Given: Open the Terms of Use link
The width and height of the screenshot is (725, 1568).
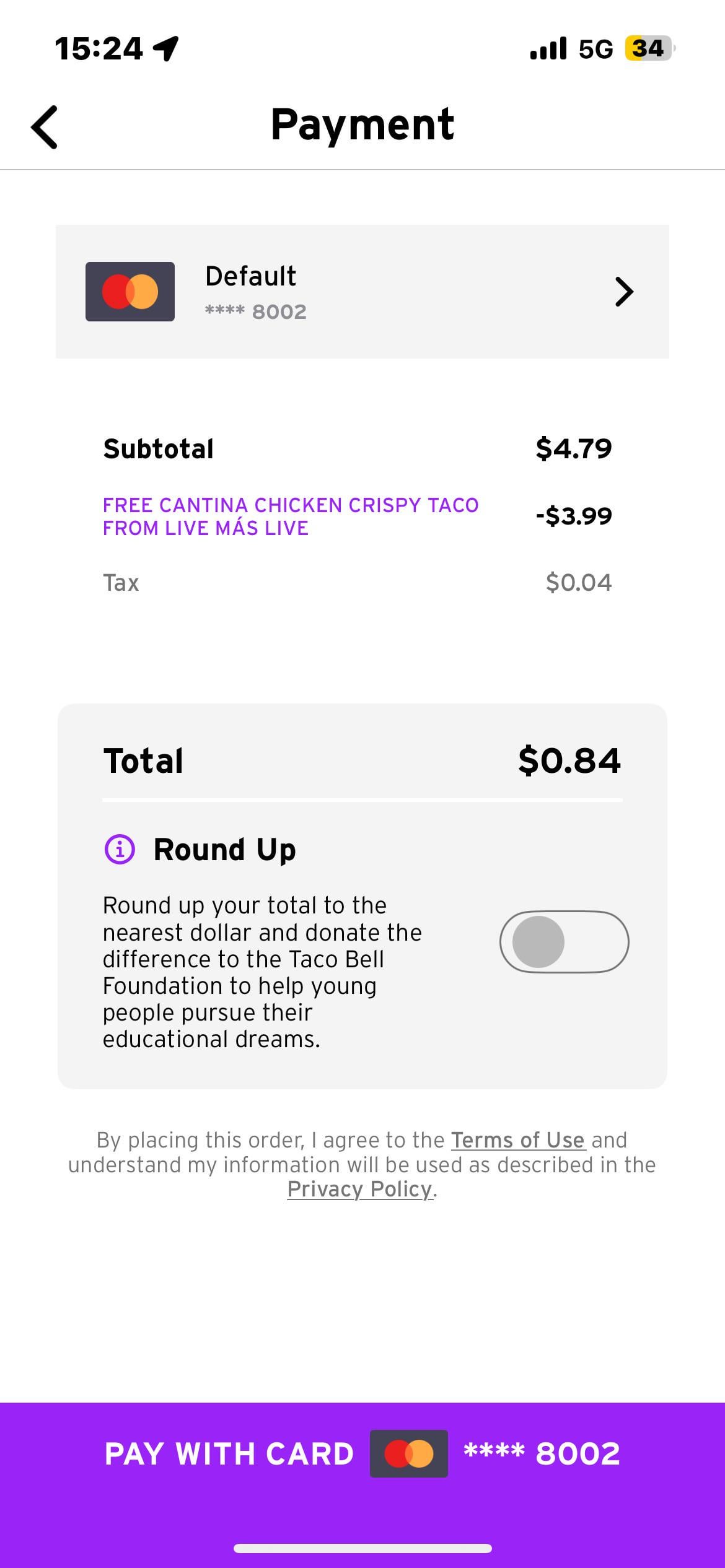Looking at the screenshot, I should [x=518, y=1140].
